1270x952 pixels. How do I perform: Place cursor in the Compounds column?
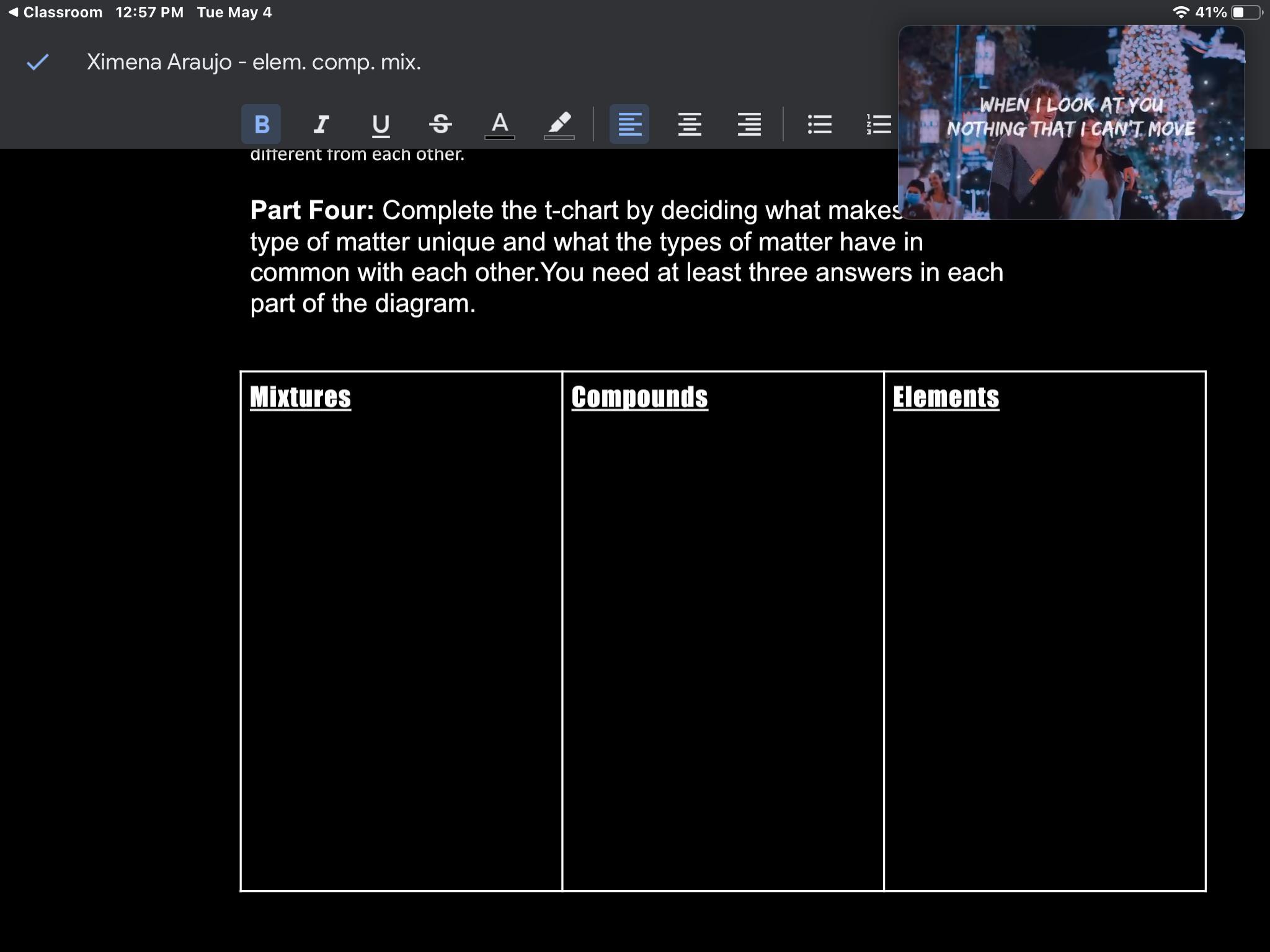point(722,620)
